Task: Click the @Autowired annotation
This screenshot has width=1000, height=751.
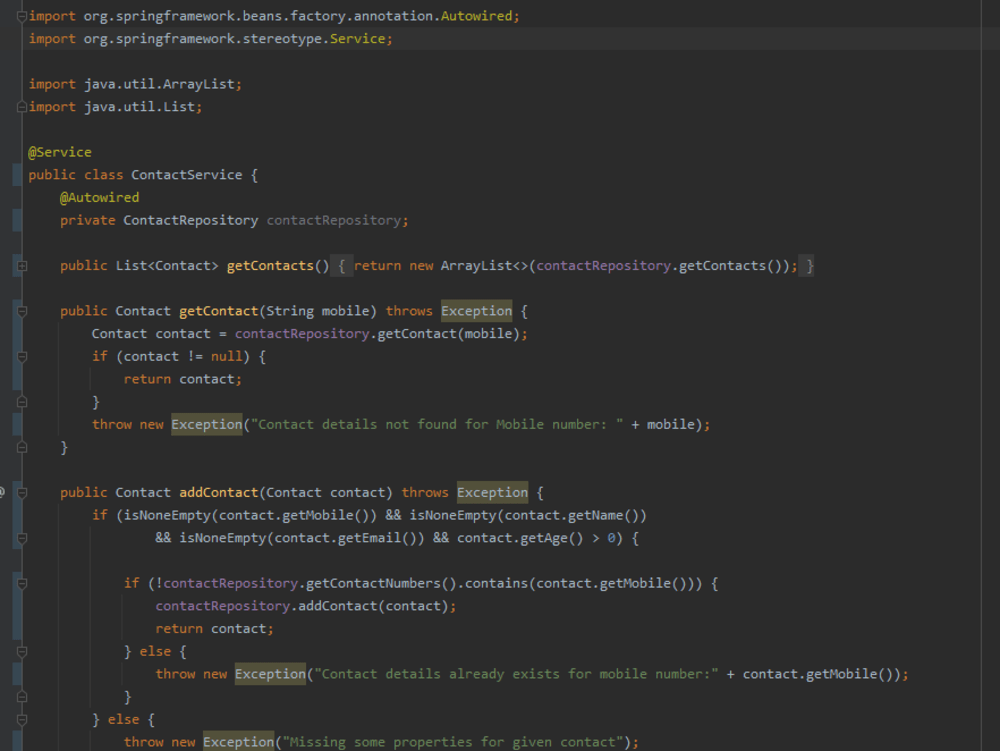Action: point(100,197)
